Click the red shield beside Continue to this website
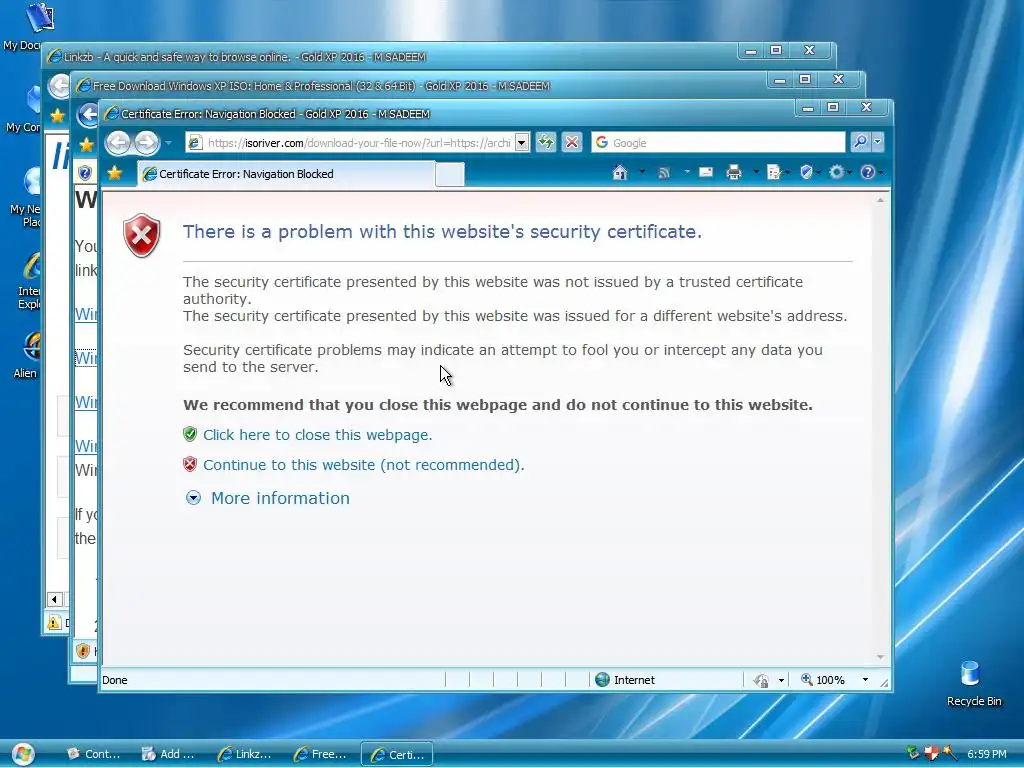This screenshot has height=768, width=1024. tap(190, 464)
